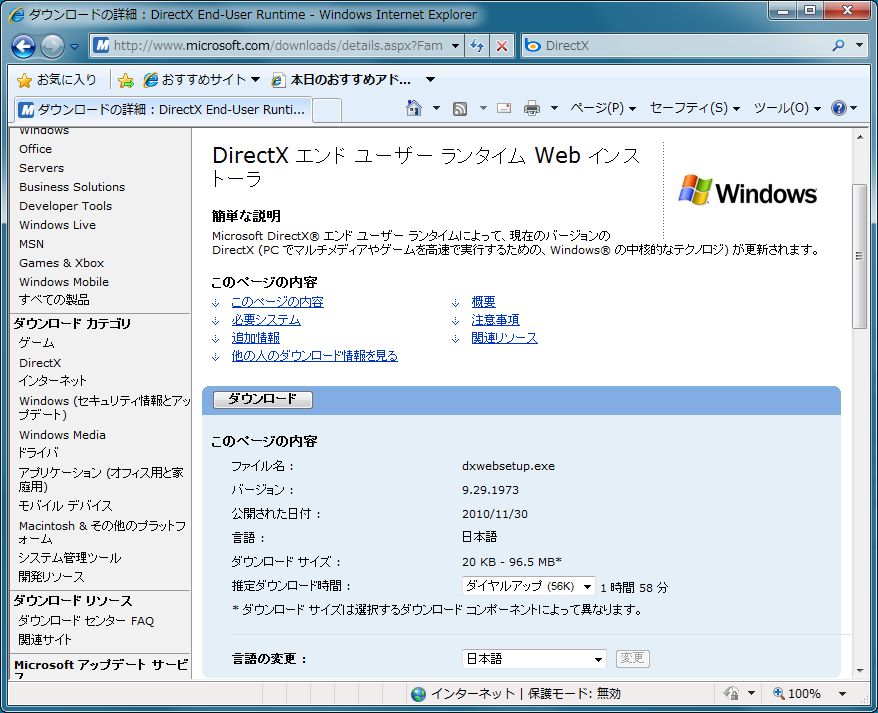Open 開発リソース category link
The image size is (878, 713).
[x=52, y=577]
